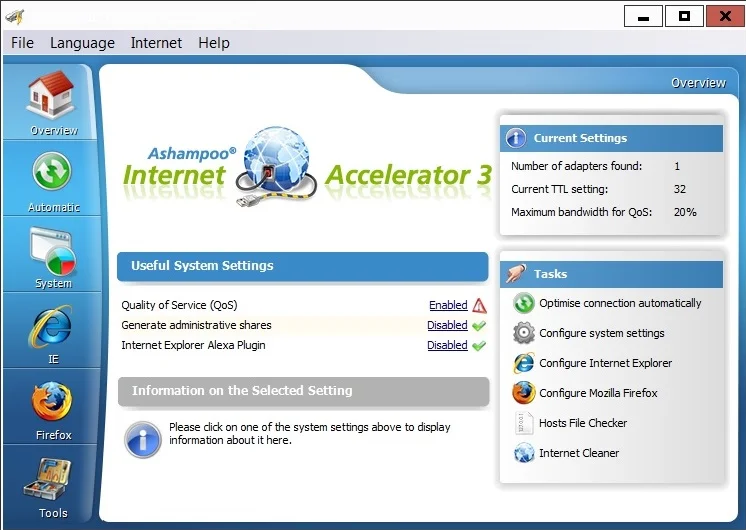The height and width of the screenshot is (530, 746).
Task: Select the Internet Explorer Alexa Plugin row
Action: tap(304, 345)
